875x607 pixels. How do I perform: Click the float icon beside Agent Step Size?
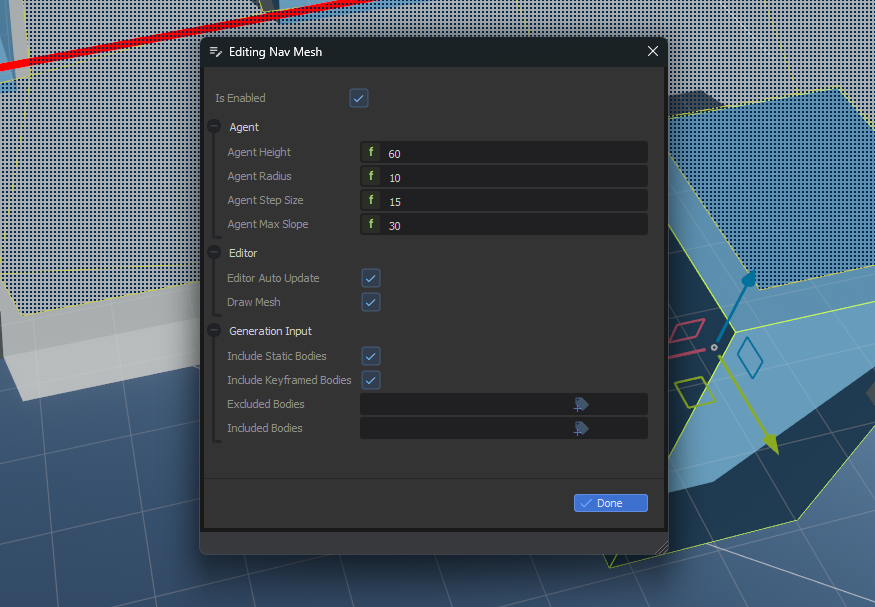tap(371, 201)
